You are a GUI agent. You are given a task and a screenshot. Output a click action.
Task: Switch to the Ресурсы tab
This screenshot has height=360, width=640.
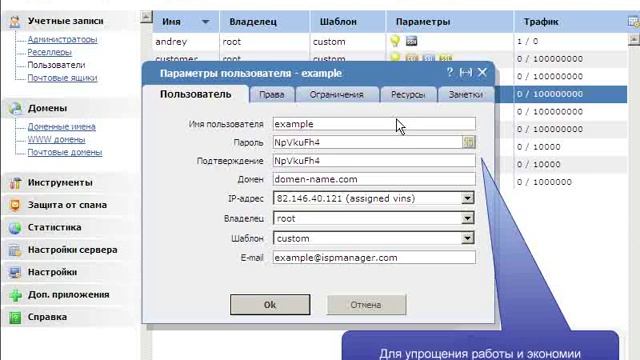pos(408,95)
